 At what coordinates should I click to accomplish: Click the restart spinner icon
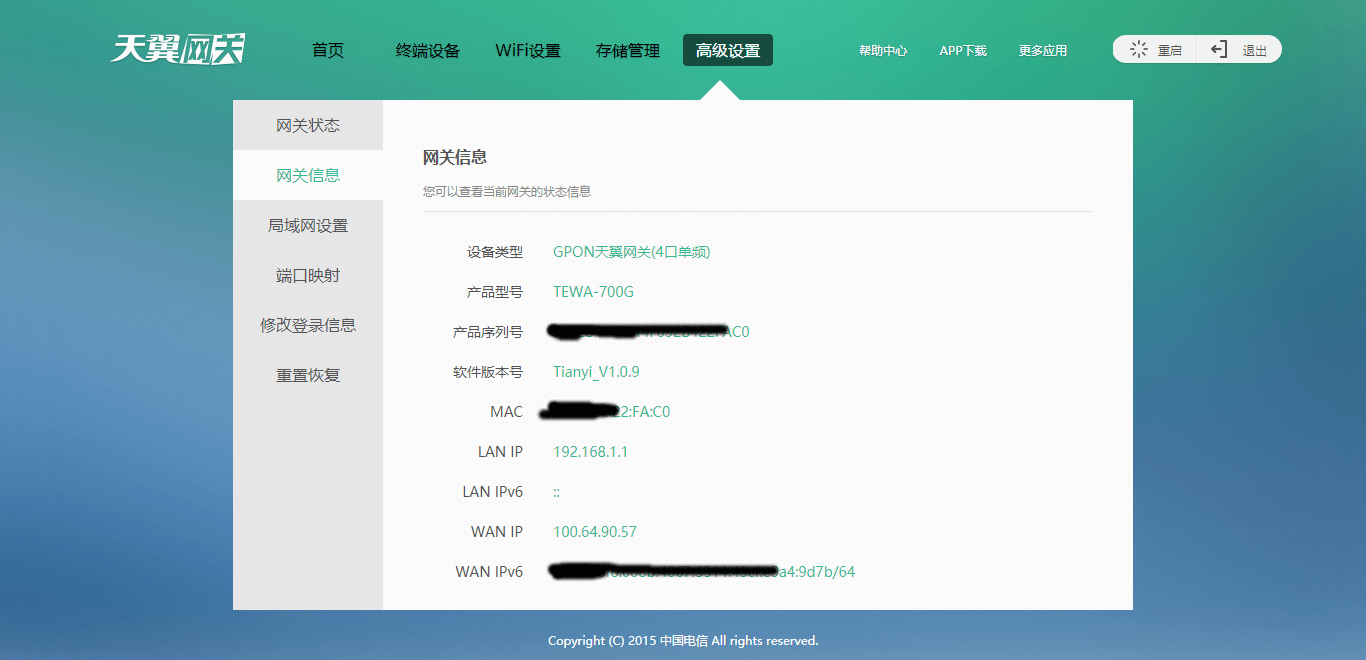tap(1136, 48)
